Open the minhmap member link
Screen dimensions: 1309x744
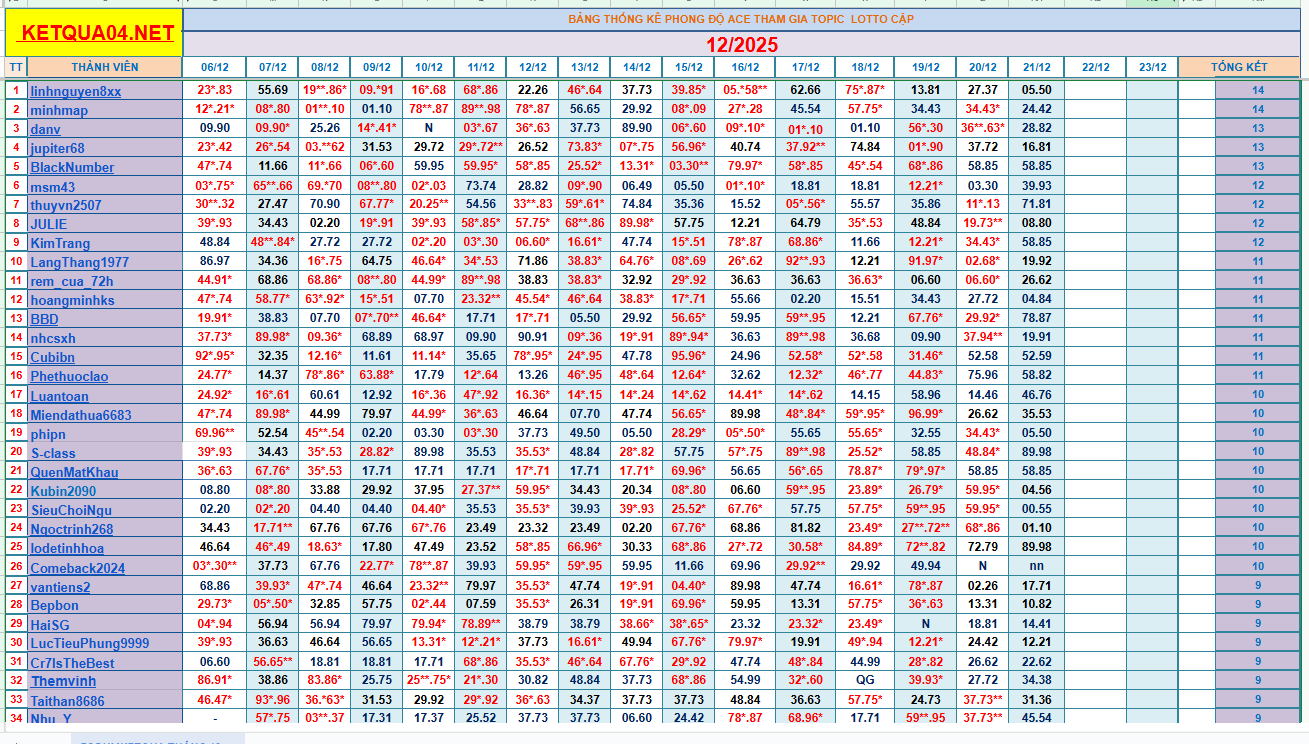pyautogui.click(x=59, y=110)
